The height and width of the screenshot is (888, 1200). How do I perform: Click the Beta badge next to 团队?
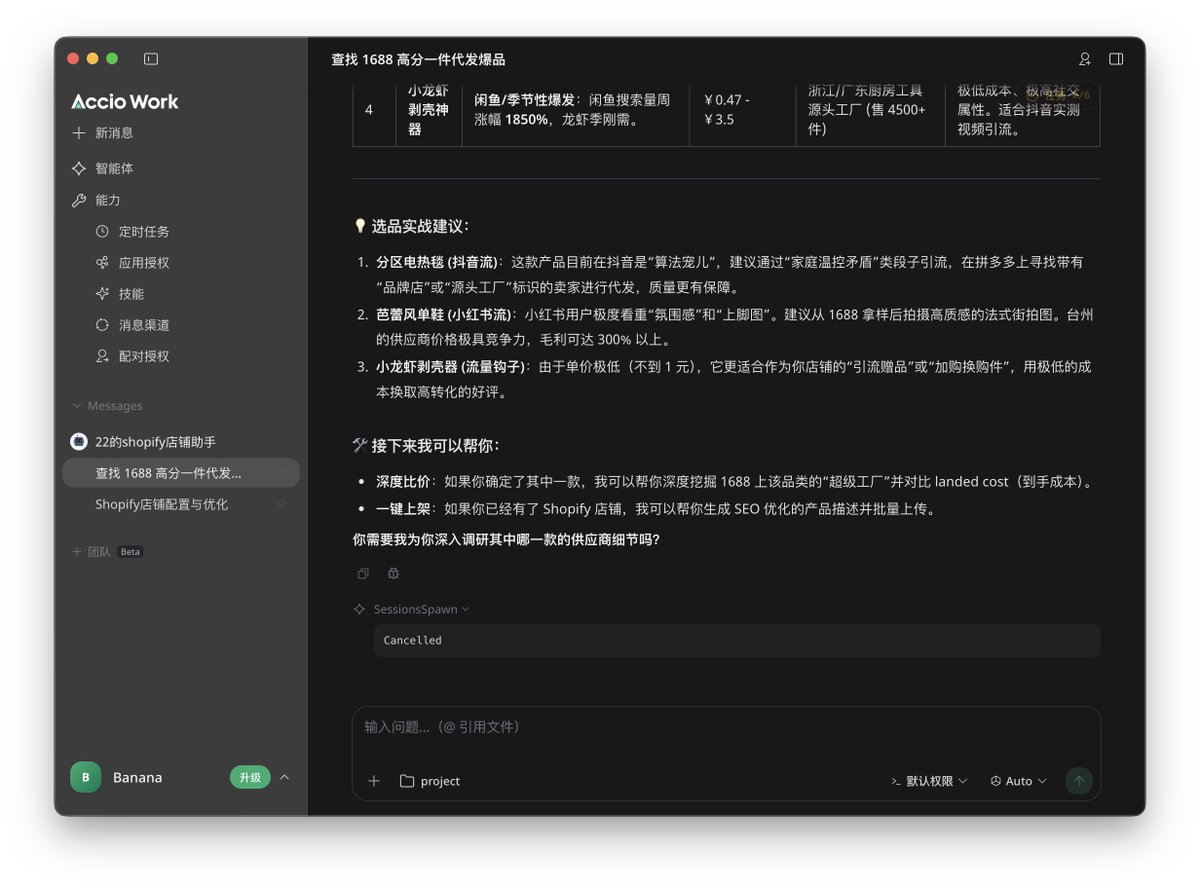pyautogui.click(x=131, y=552)
